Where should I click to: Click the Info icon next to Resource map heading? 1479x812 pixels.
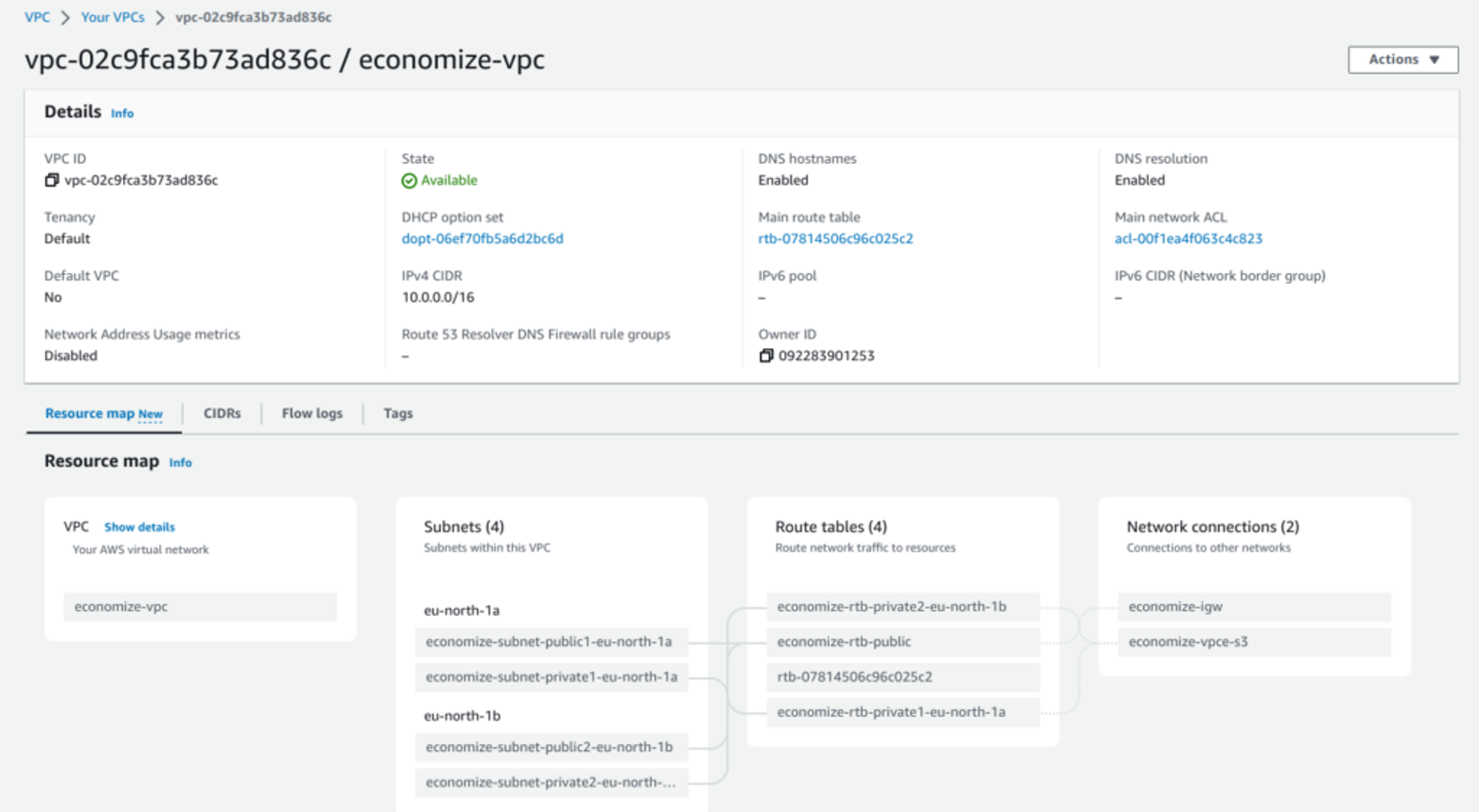180,463
